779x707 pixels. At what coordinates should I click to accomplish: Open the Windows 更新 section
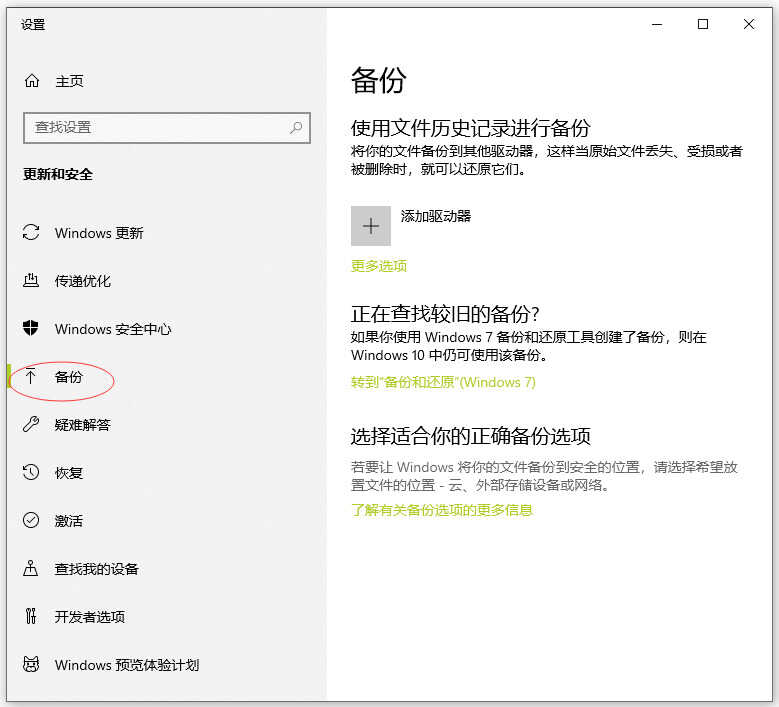click(99, 233)
